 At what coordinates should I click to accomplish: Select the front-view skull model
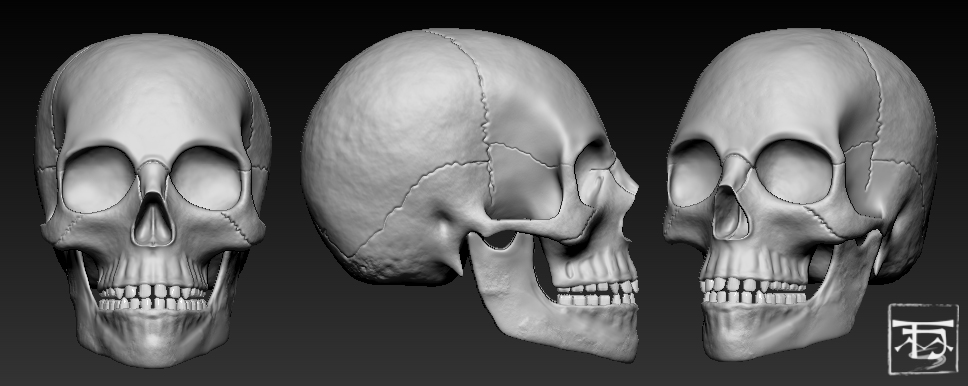(153, 199)
